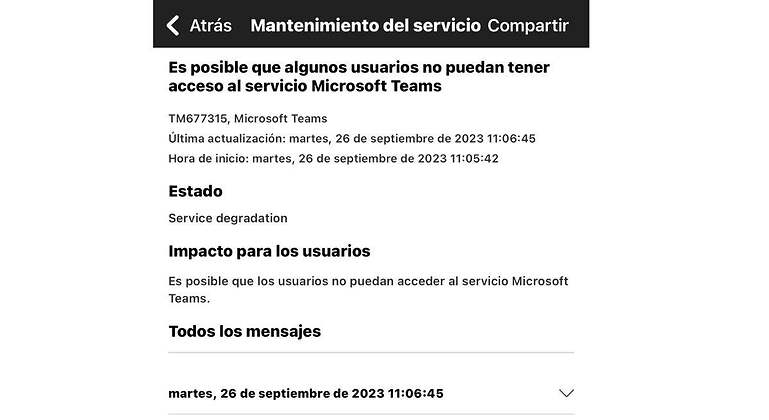Click the 2023 11:06:45 bold date text
Image resolution: width=769 pixels, height=420 pixels.
coord(397,394)
